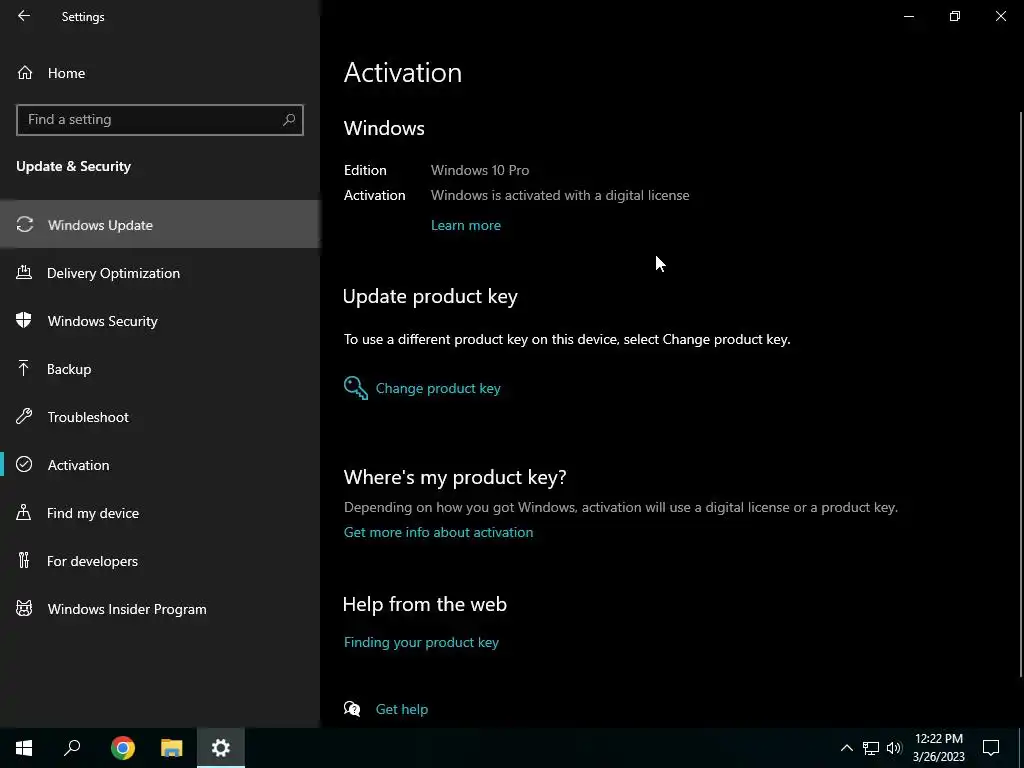Click the search magnifier in Find a setting
Image resolution: width=1024 pixels, height=768 pixels.
[x=289, y=120]
